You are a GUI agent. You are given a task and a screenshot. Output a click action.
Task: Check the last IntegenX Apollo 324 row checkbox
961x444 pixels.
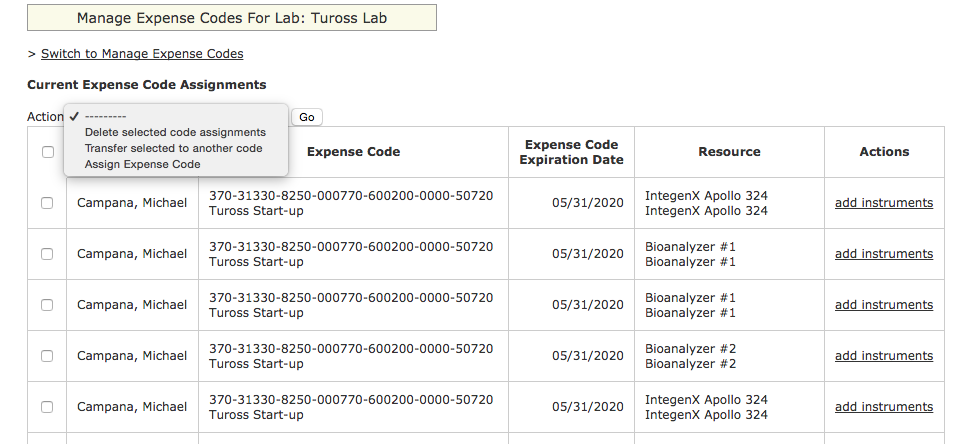(47, 407)
